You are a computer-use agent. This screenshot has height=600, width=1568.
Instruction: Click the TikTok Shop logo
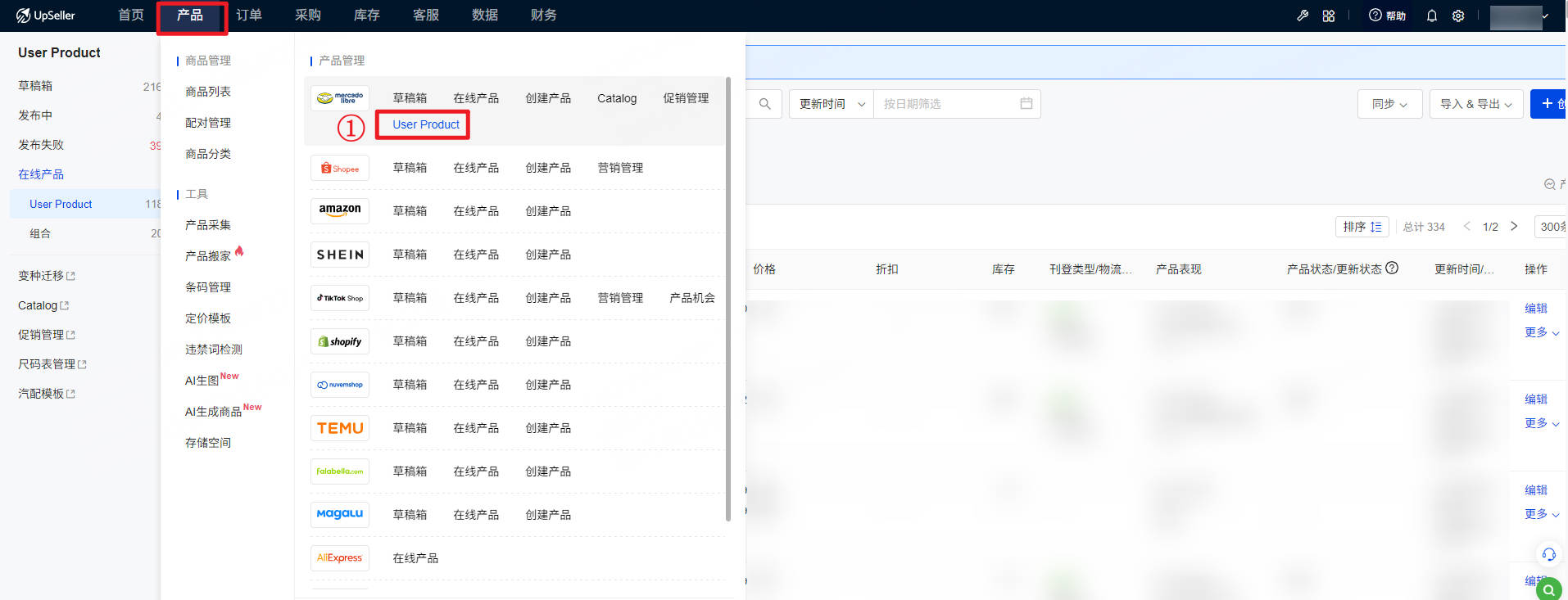340,298
